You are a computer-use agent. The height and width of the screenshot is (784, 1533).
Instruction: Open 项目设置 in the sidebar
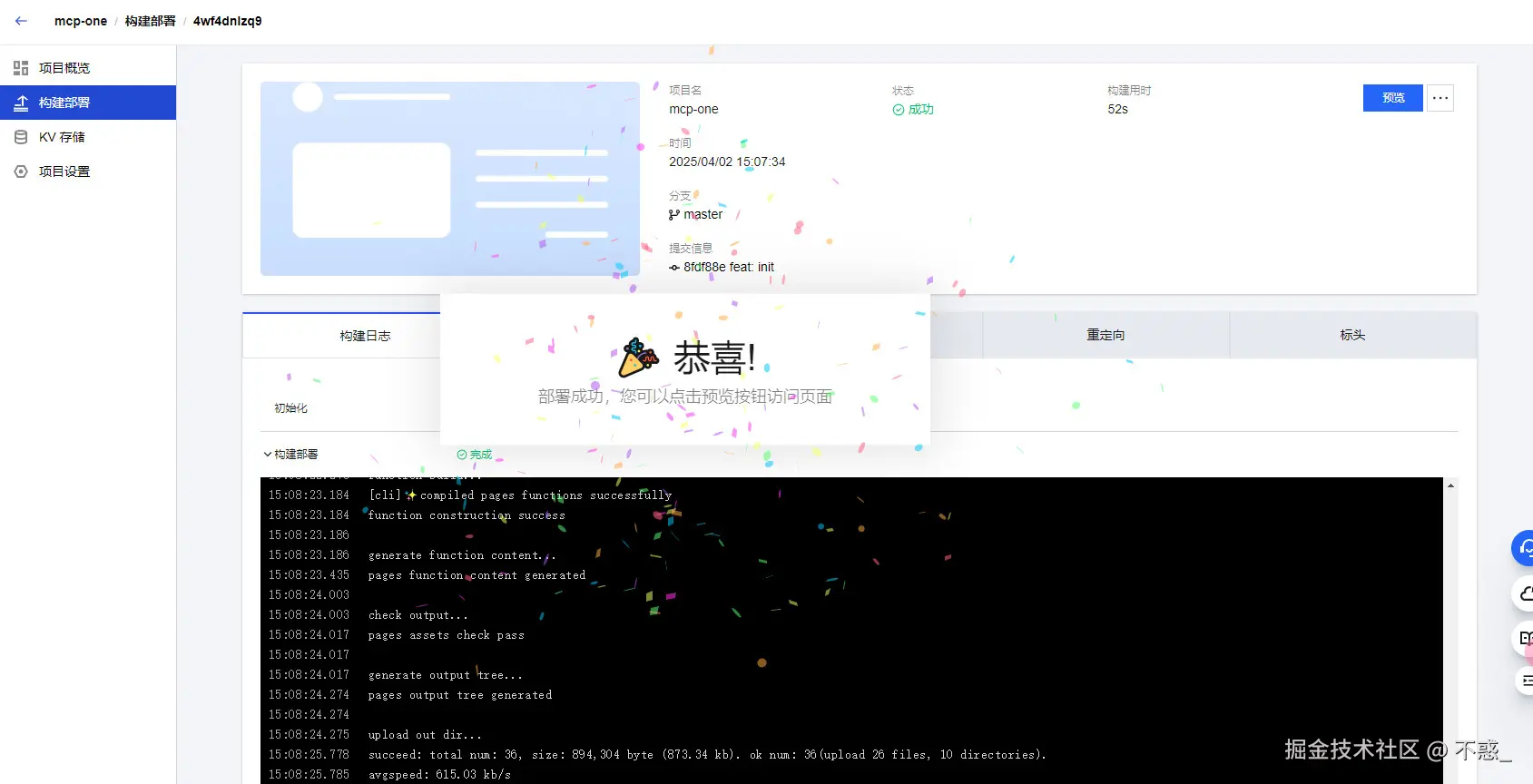click(88, 171)
